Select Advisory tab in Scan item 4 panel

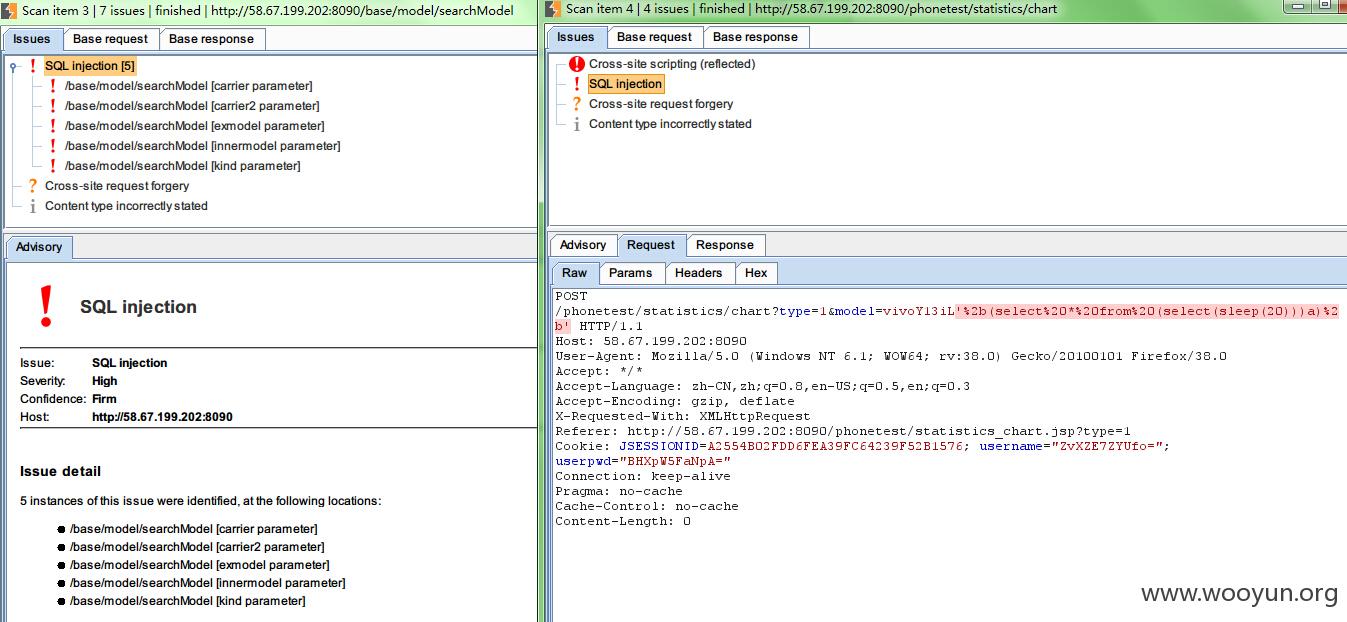583,245
